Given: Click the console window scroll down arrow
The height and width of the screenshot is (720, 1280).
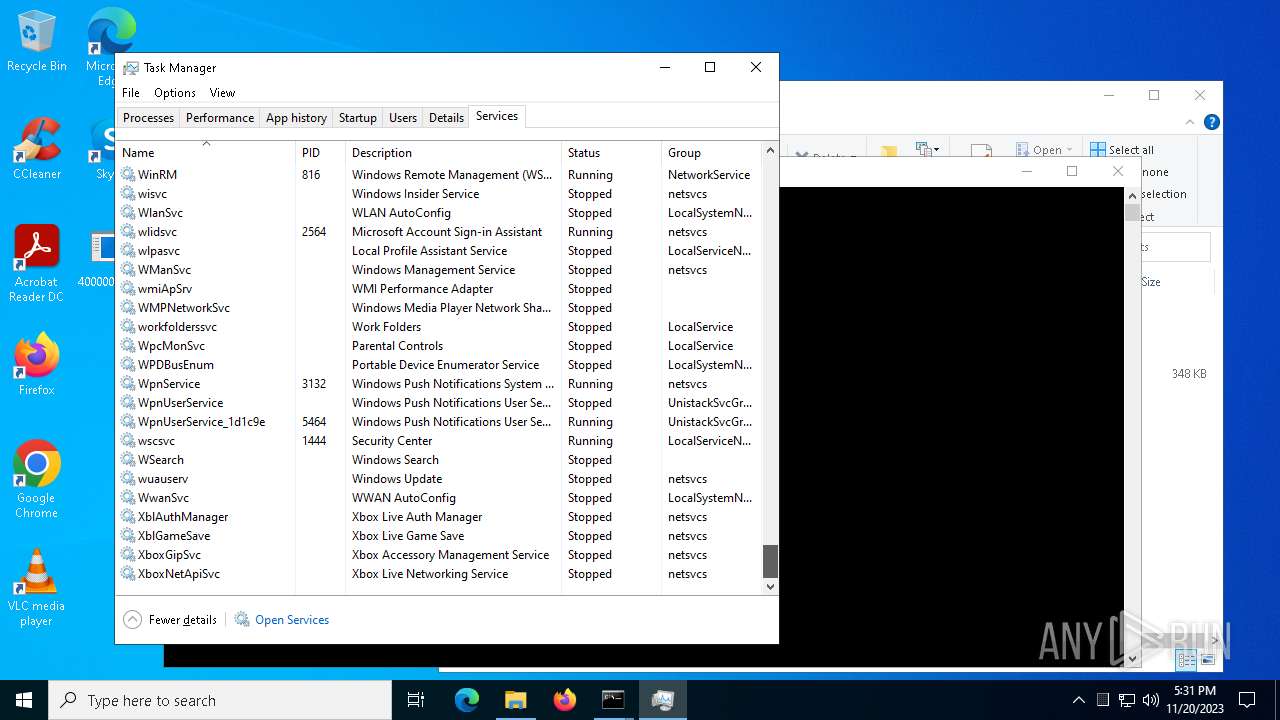Looking at the screenshot, I should point(1132,659).
